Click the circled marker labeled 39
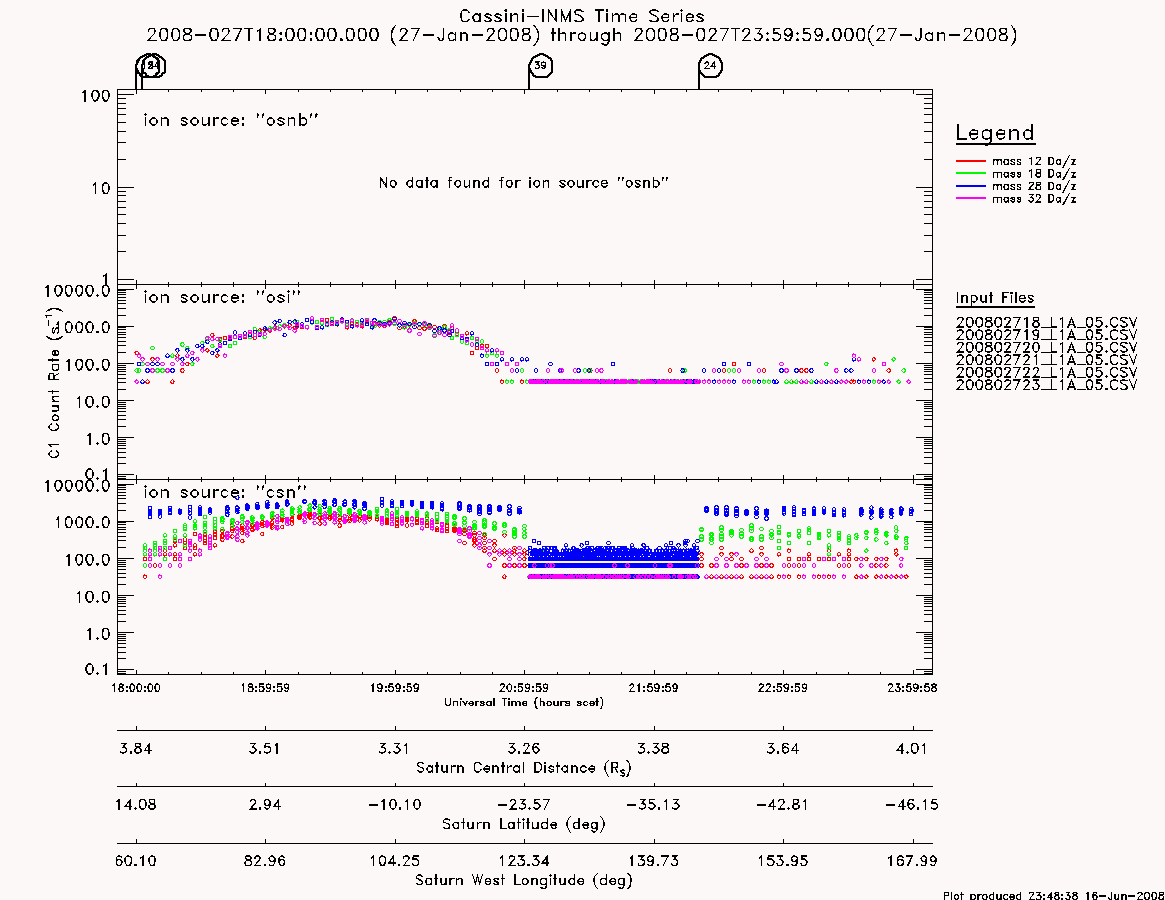1165x900 pixels. [x=541, y=65]
